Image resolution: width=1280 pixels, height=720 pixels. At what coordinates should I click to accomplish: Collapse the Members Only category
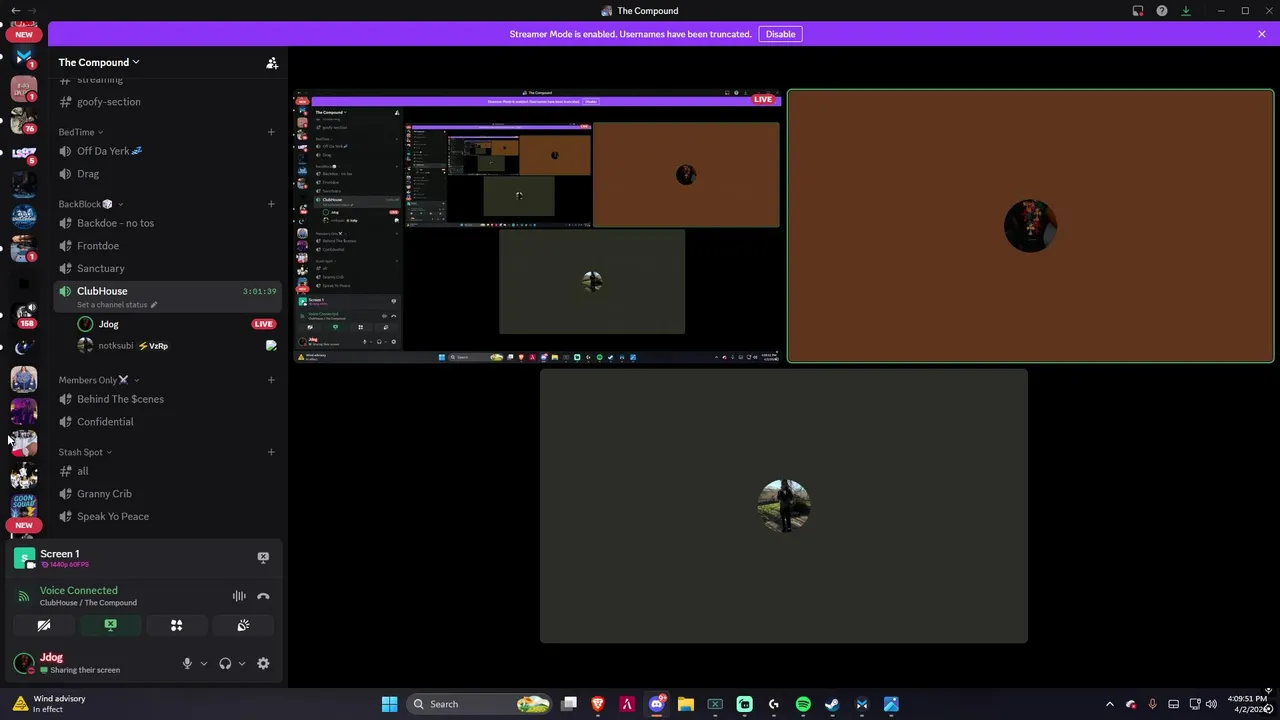[x=98, y=380]
